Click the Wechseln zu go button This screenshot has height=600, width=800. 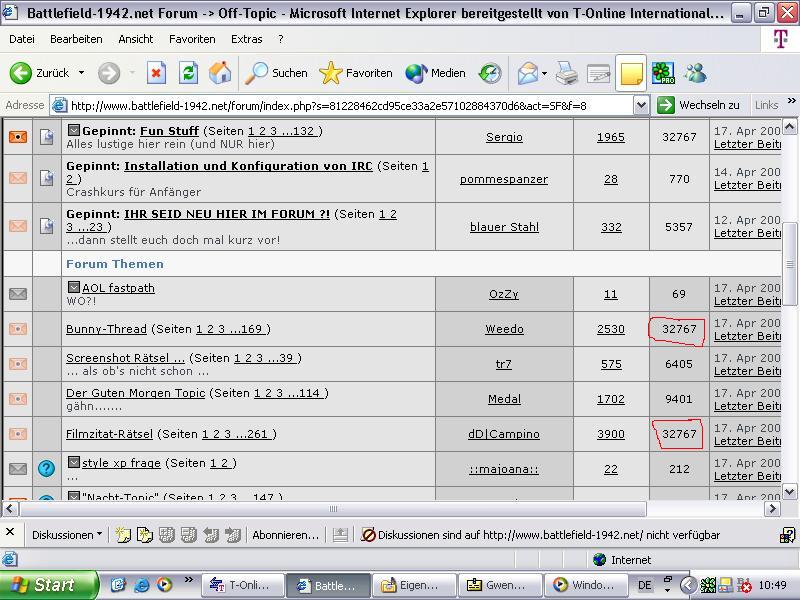pos(698,106)
